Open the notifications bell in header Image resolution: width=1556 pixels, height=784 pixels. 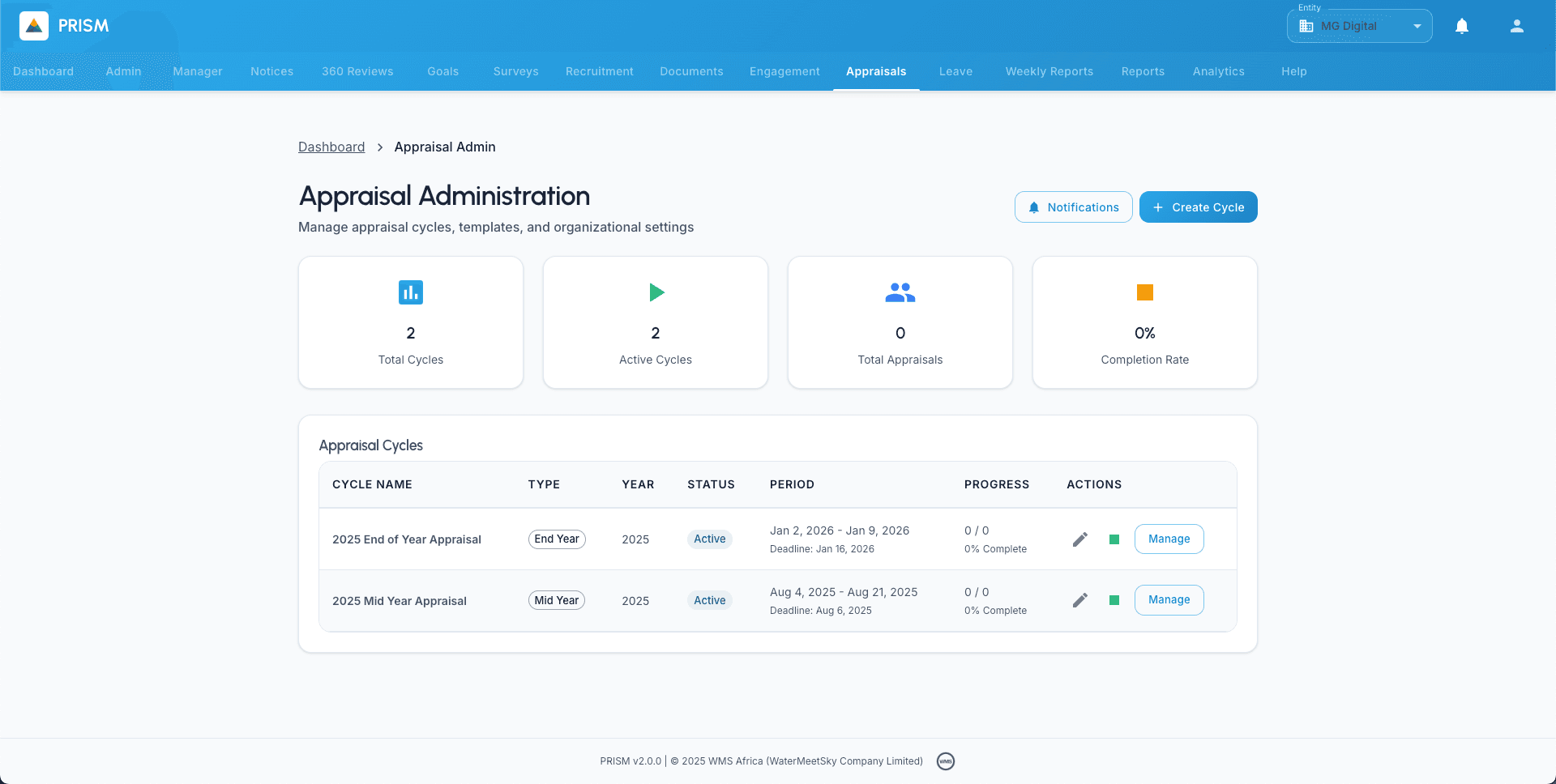pyautogui.click(x=1462, y=26)
